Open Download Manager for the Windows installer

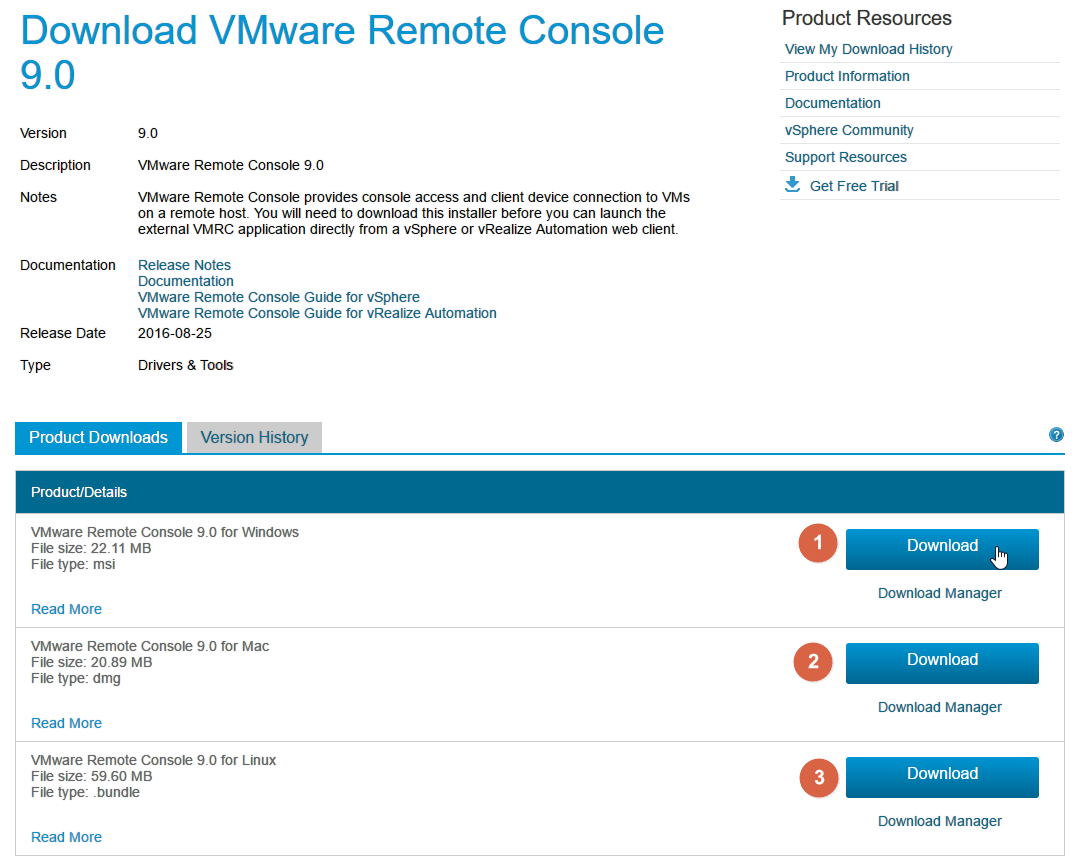pos(939,593)
